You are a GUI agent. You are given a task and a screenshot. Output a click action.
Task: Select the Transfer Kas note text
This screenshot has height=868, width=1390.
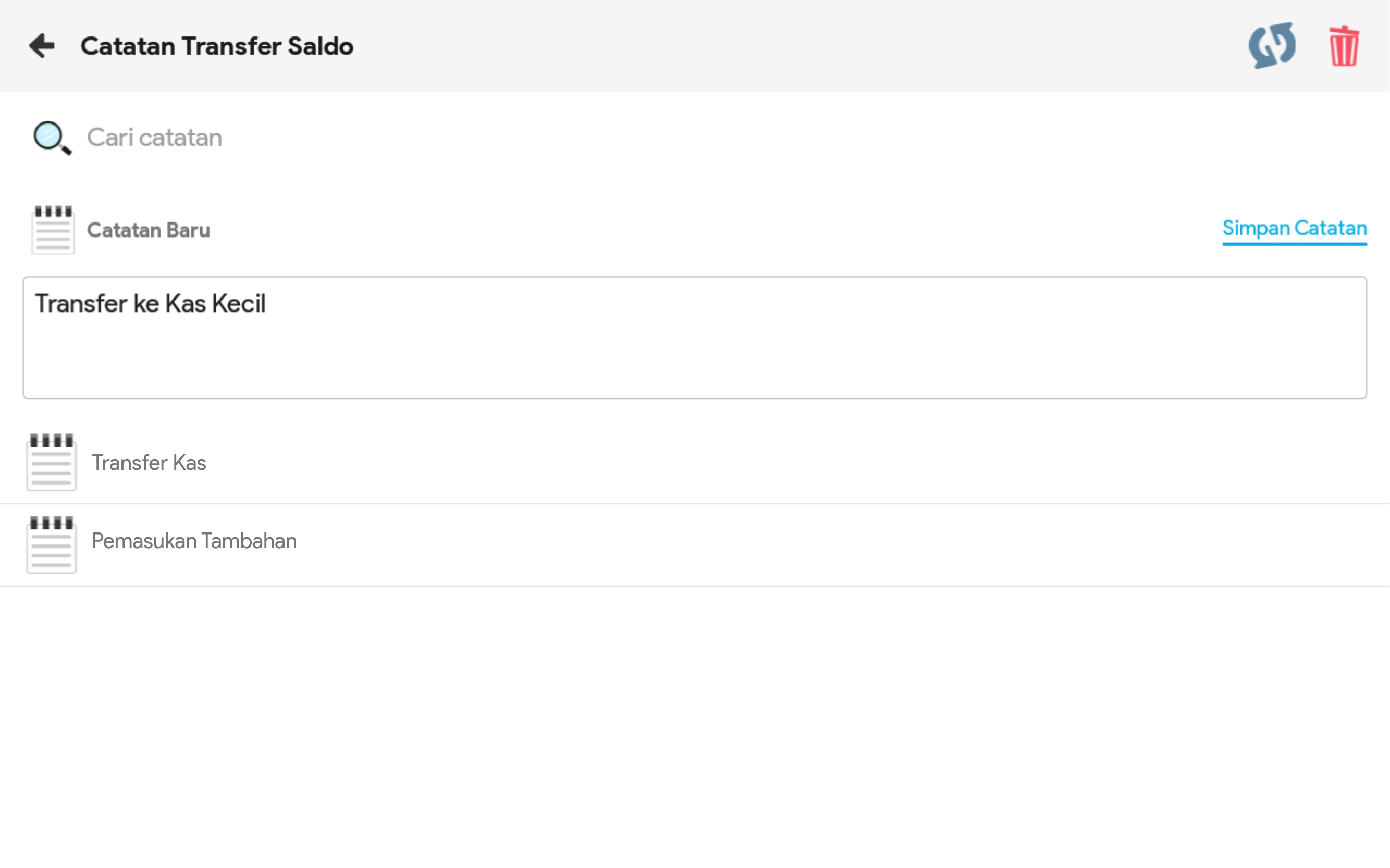[149, 463]
